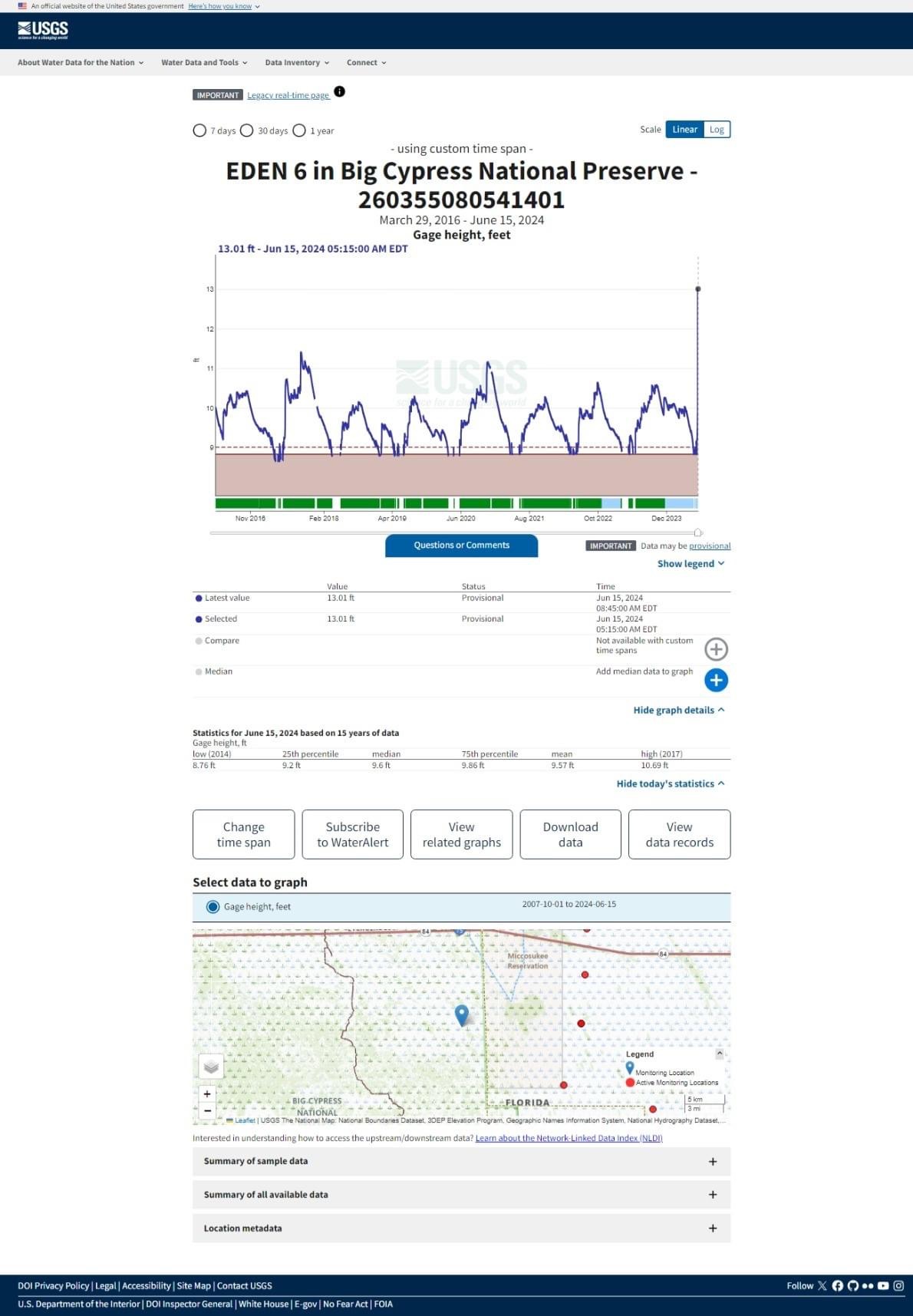
Task: Select the 30 days time span option
Action: [x=247, y=130]
